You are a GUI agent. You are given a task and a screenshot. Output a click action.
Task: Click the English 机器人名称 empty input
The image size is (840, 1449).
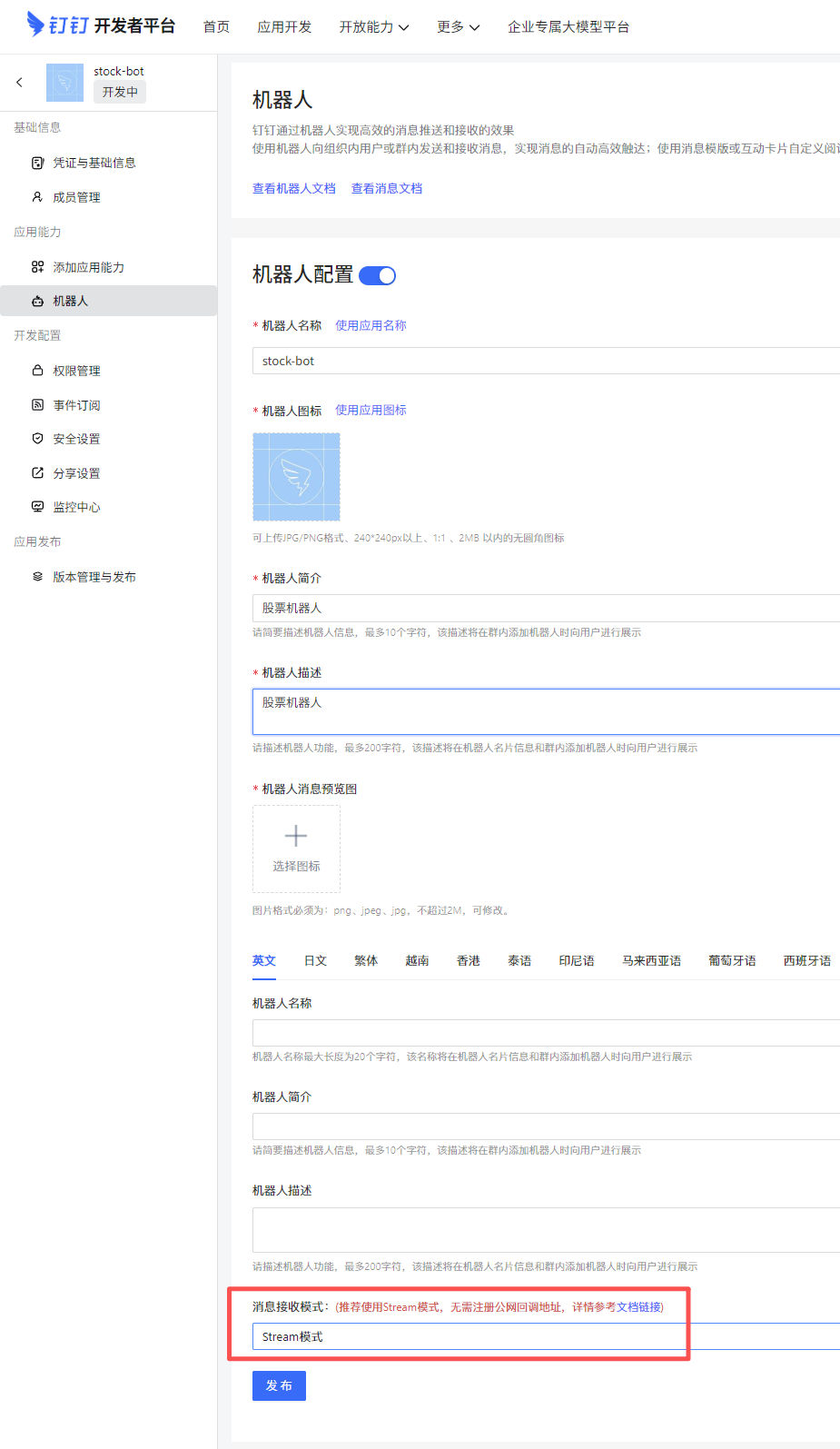(x=546, y=1033)
